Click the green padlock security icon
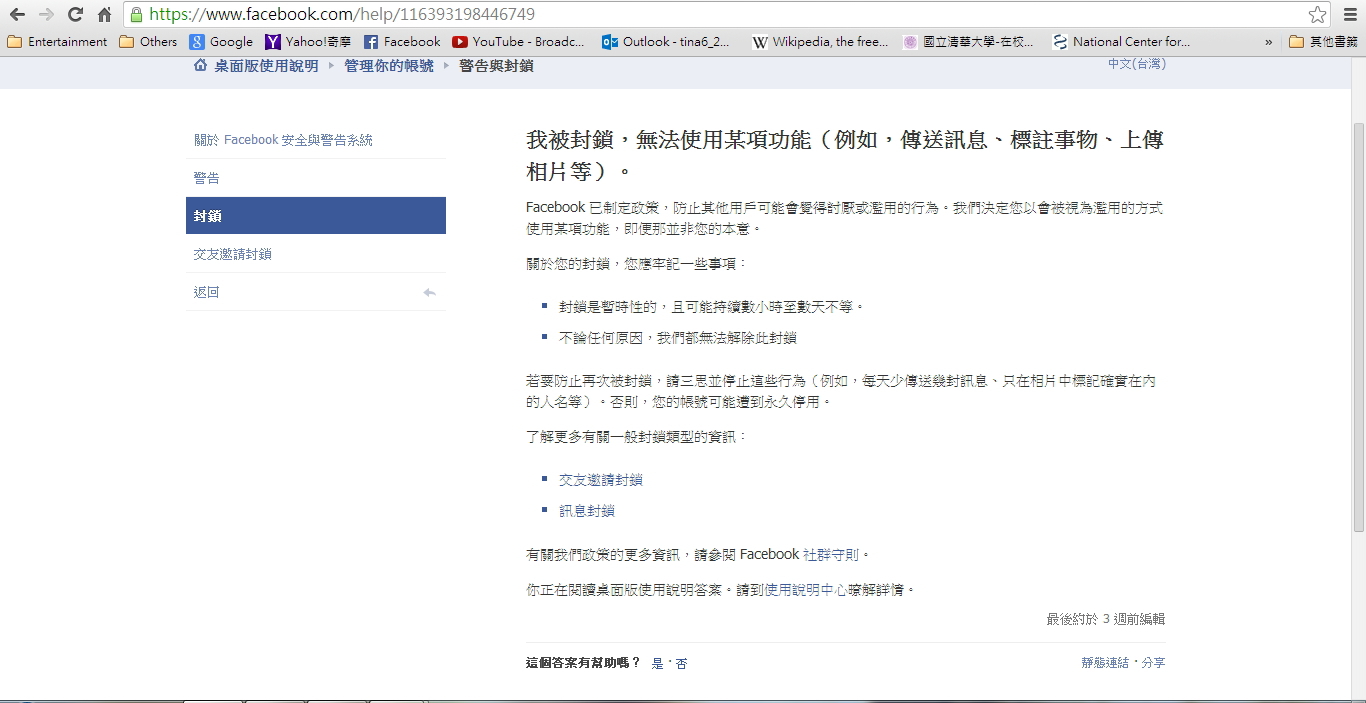The width and height of the screenshot is (1366, 703). click(137, 14)
